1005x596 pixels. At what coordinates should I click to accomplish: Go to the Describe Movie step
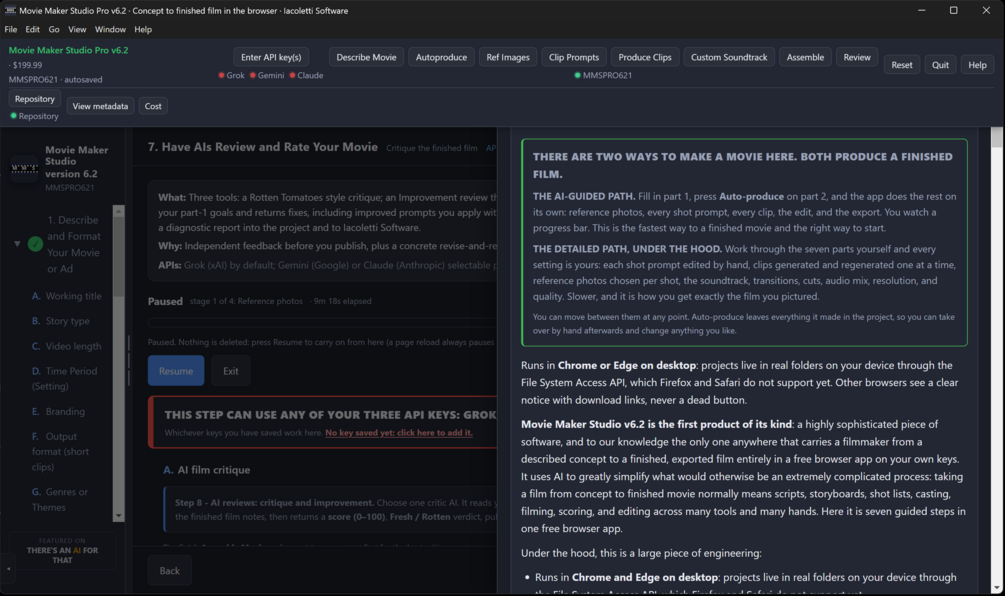click(367, 57)
